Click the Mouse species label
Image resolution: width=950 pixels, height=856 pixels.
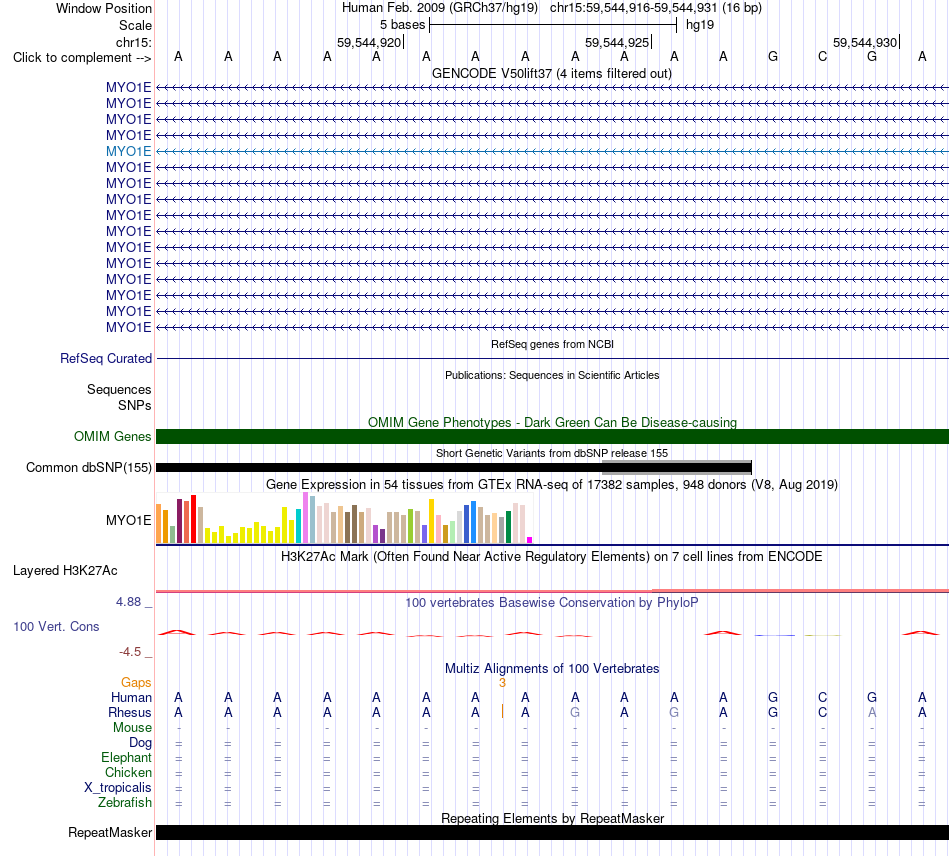tap(132, 728)
